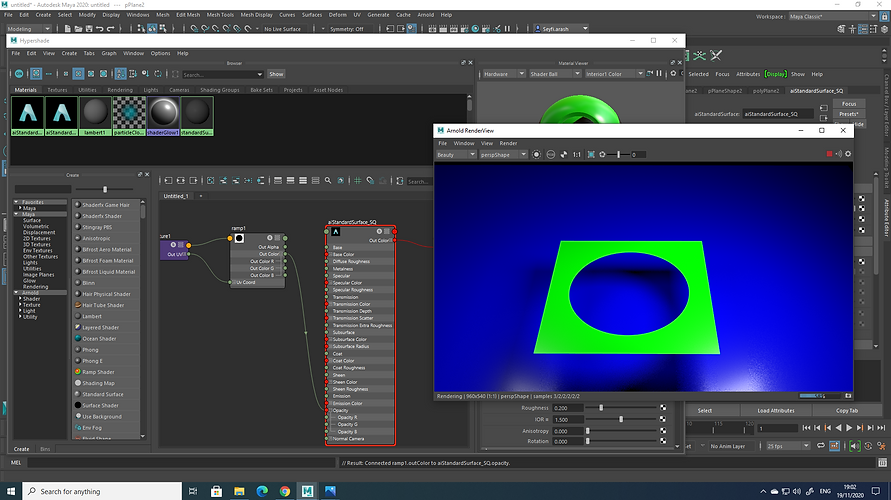
Task: Click the Microsoft Edge taskbar icon
Action: (x=262, y=491)
